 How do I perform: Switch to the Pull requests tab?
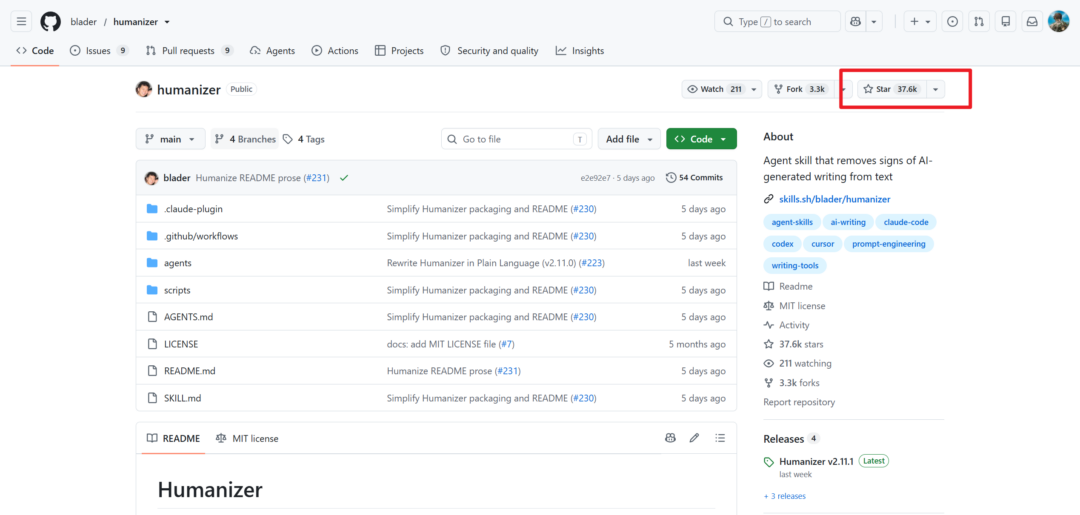coord(189,51)
